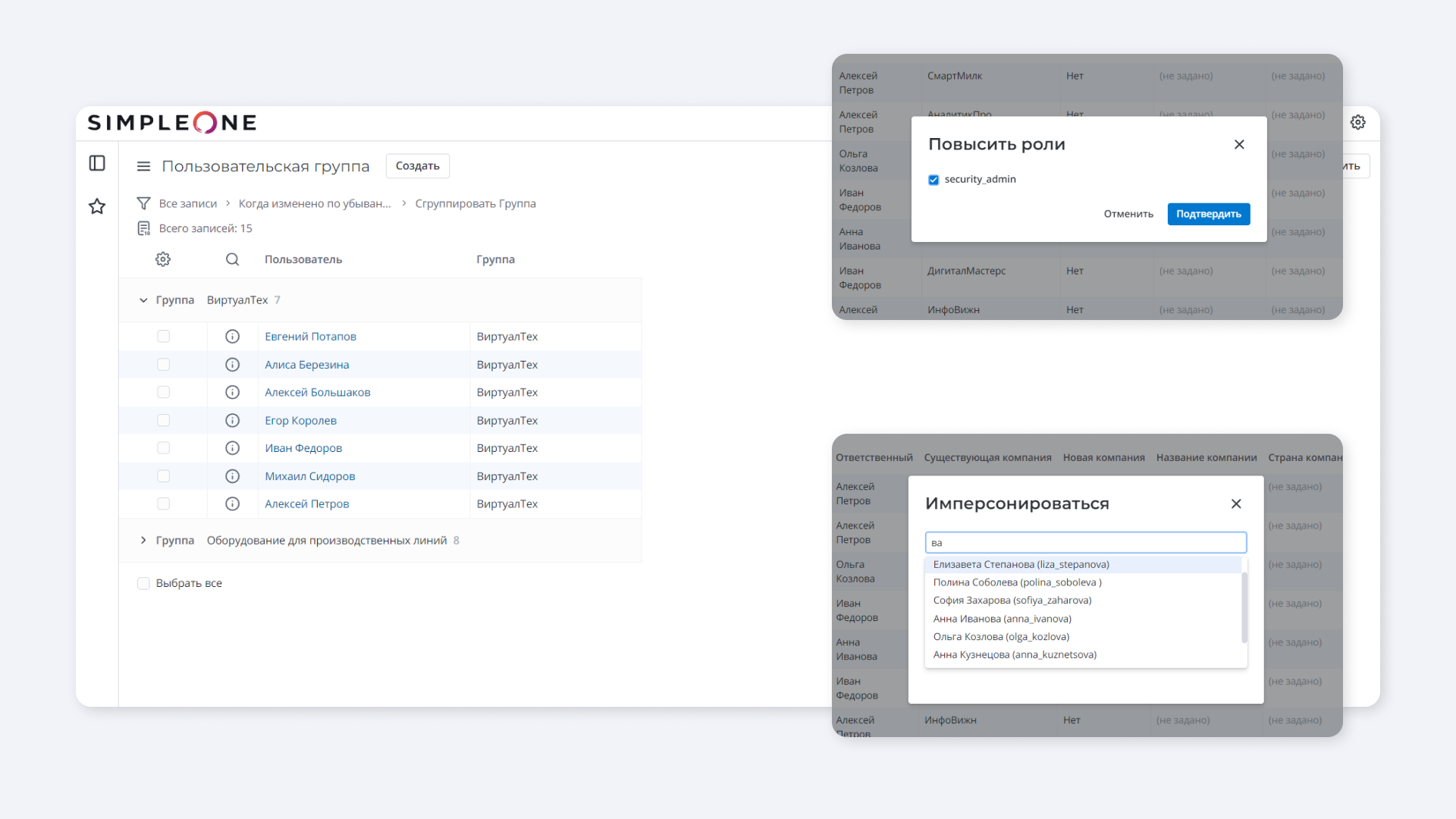Click the impersonation search input field
Screen dimensions: 1456x819
pos(1084,542)
